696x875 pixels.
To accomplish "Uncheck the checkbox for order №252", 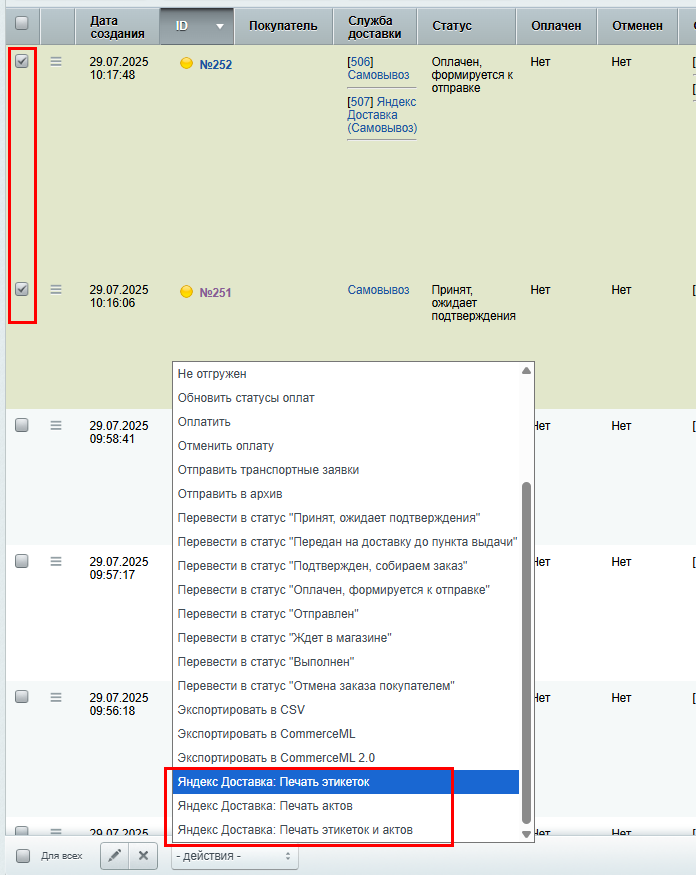I will click(22, 61).
